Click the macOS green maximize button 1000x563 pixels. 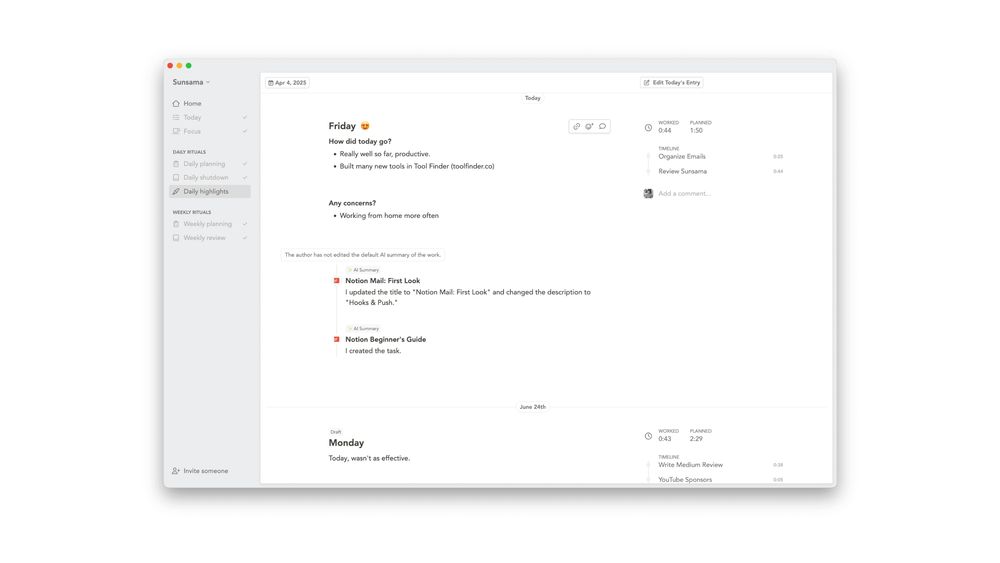tap(189, 66)
